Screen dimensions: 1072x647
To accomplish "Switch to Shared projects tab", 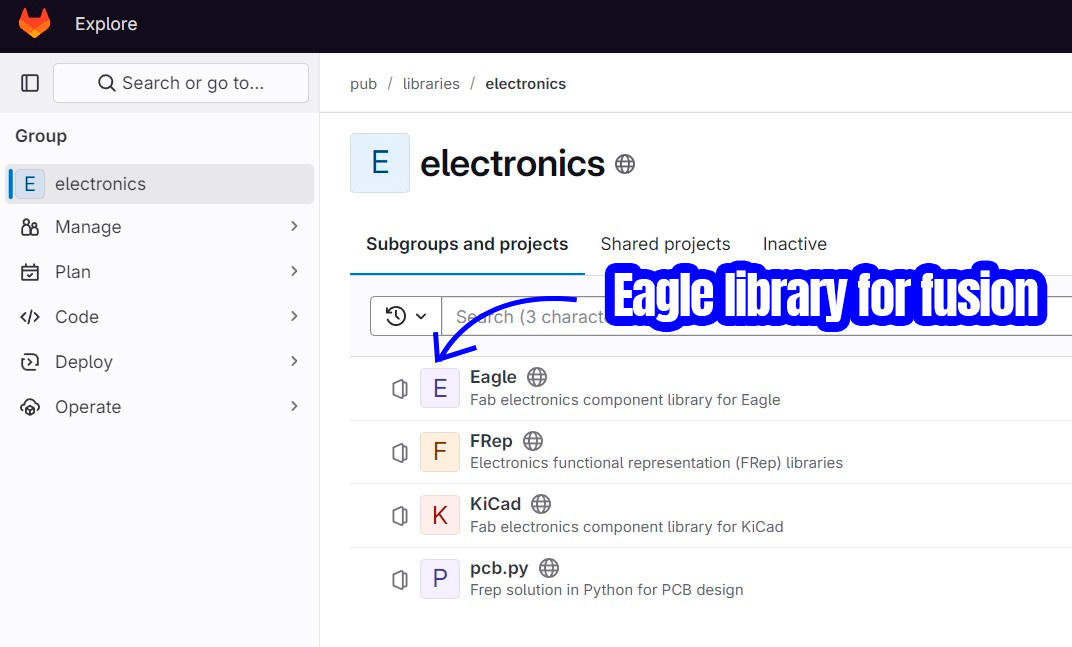I will [x=665, y=244].
